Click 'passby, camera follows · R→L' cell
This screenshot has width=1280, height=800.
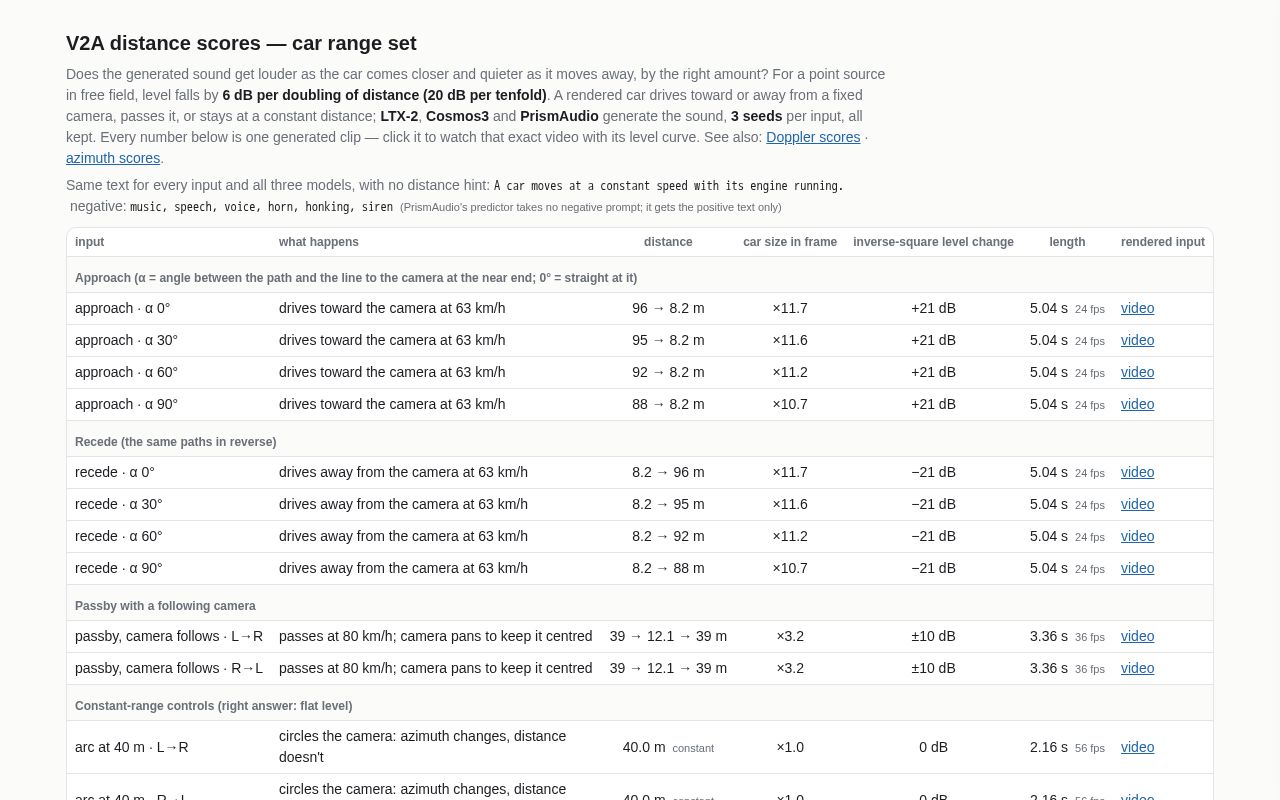coord(169,668)
